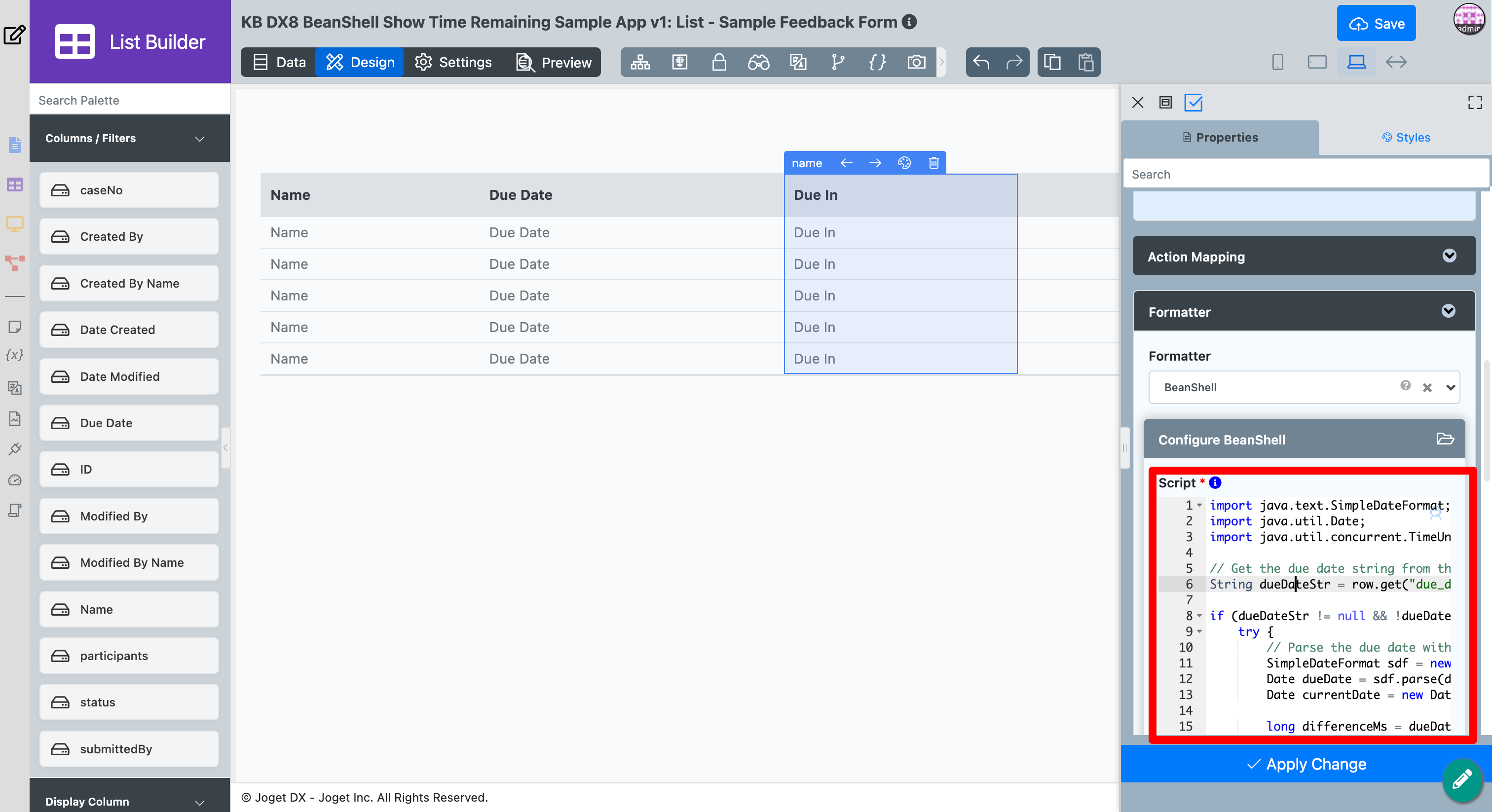Image resolution: width=1492 pixels, height=812 pixels.
Task: Toggle the auto apply changes checkbox
Action: click(x=1193, y=103)
